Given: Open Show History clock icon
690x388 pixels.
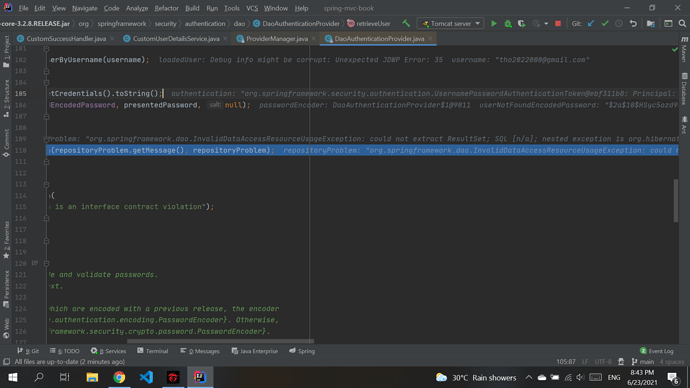Looking at the screenshot, I should 619,24.
